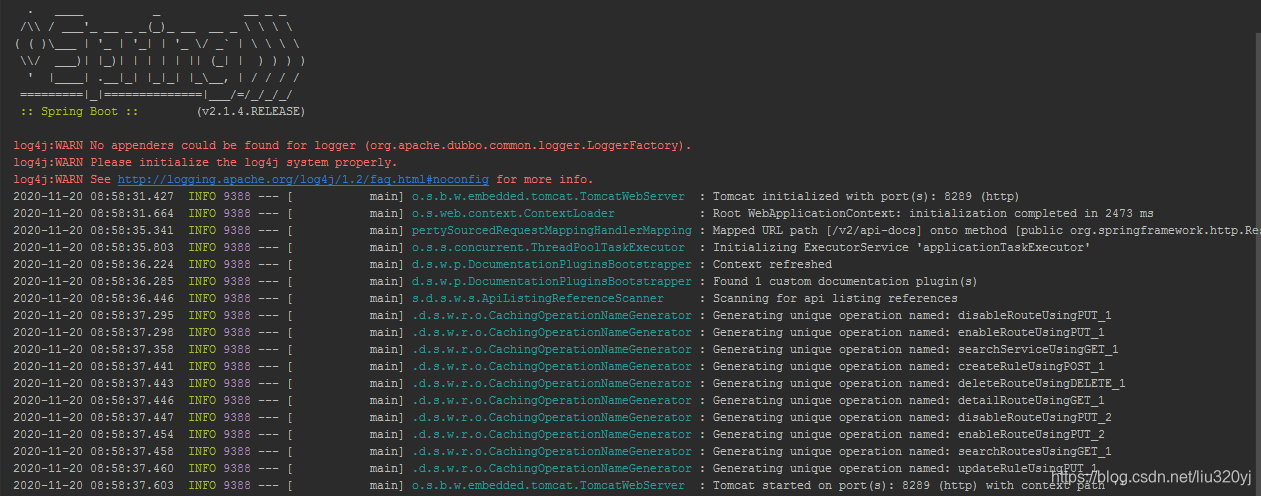Click the '(v2.1.4.RELEASE)' version text
The height and width of the screenshot is (496, 1261).
[x=251, y=111]
